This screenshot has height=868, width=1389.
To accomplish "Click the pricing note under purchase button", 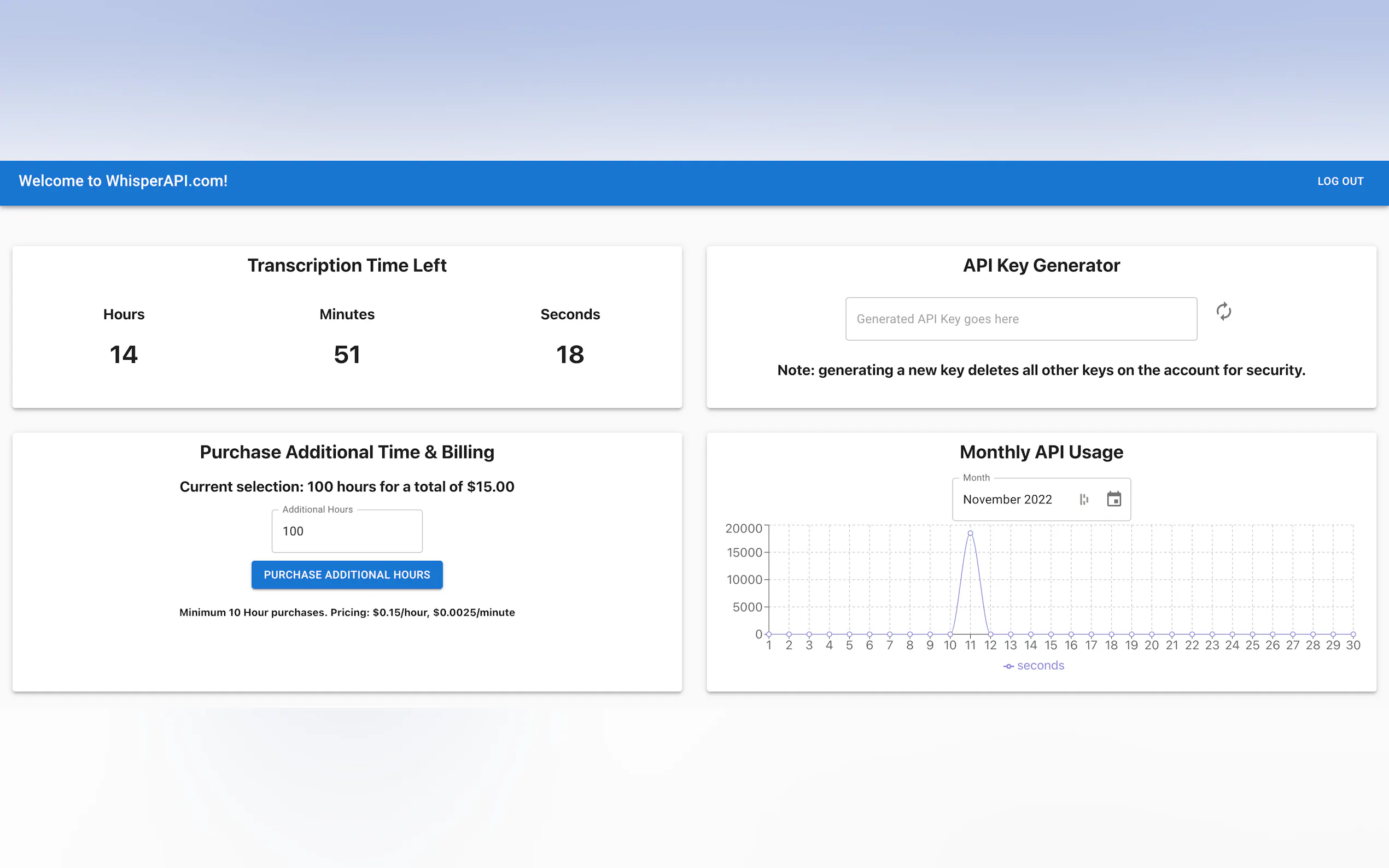I will (347, 612).
